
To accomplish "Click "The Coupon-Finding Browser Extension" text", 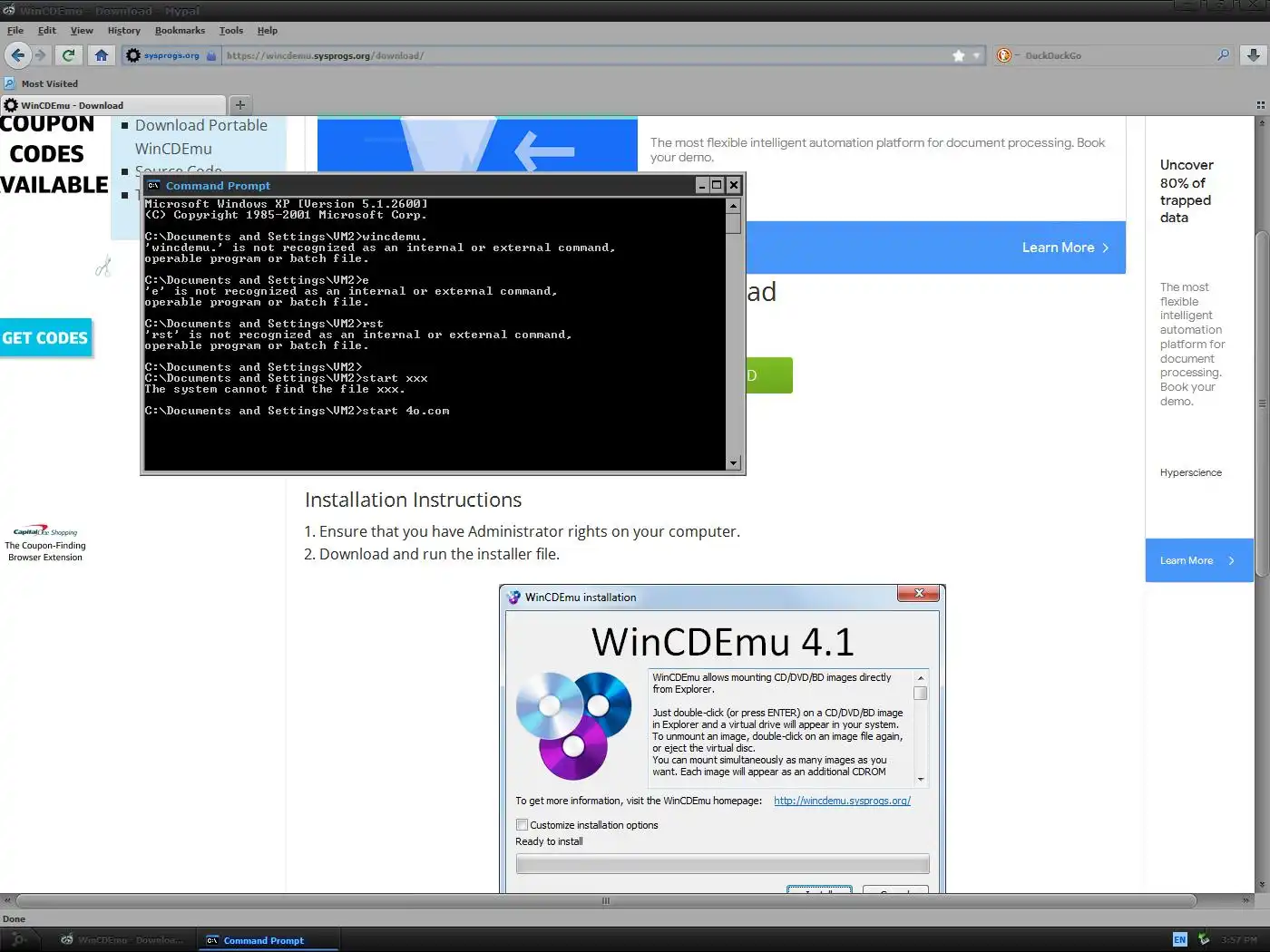I will [x=45, y=551].
